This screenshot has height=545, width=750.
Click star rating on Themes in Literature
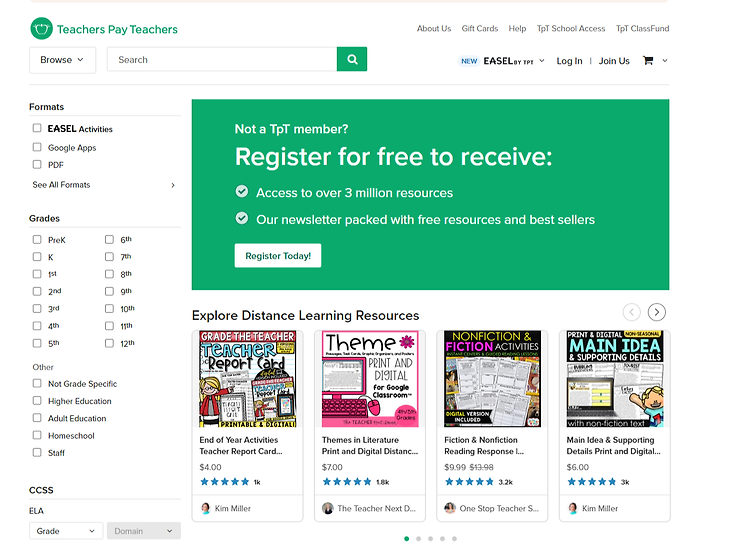[347, 482]
